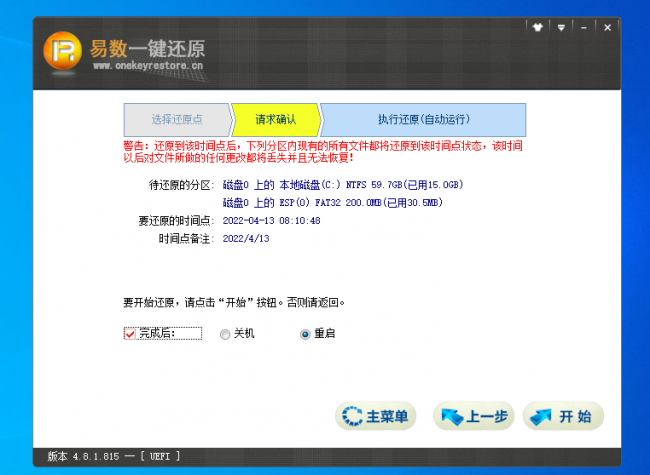Click the 易数一键还原 title text
This screenshot has height=475, width=650.
pos(148,49)
